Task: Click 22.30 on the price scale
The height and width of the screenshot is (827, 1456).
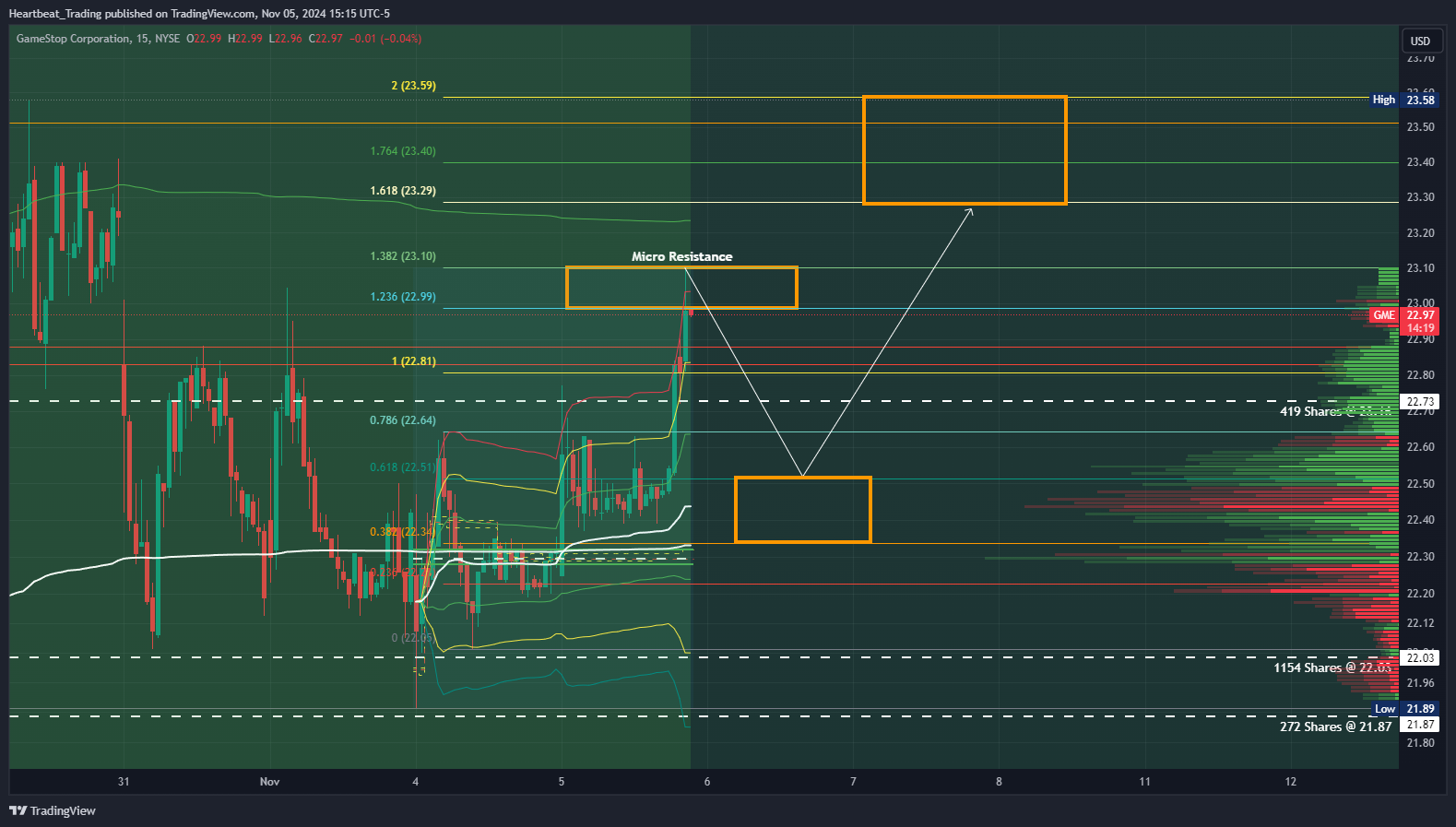Action: pos(1420,556)
